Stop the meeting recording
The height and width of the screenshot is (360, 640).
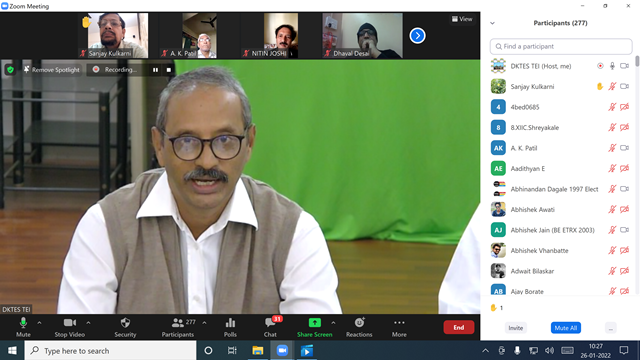169,70
